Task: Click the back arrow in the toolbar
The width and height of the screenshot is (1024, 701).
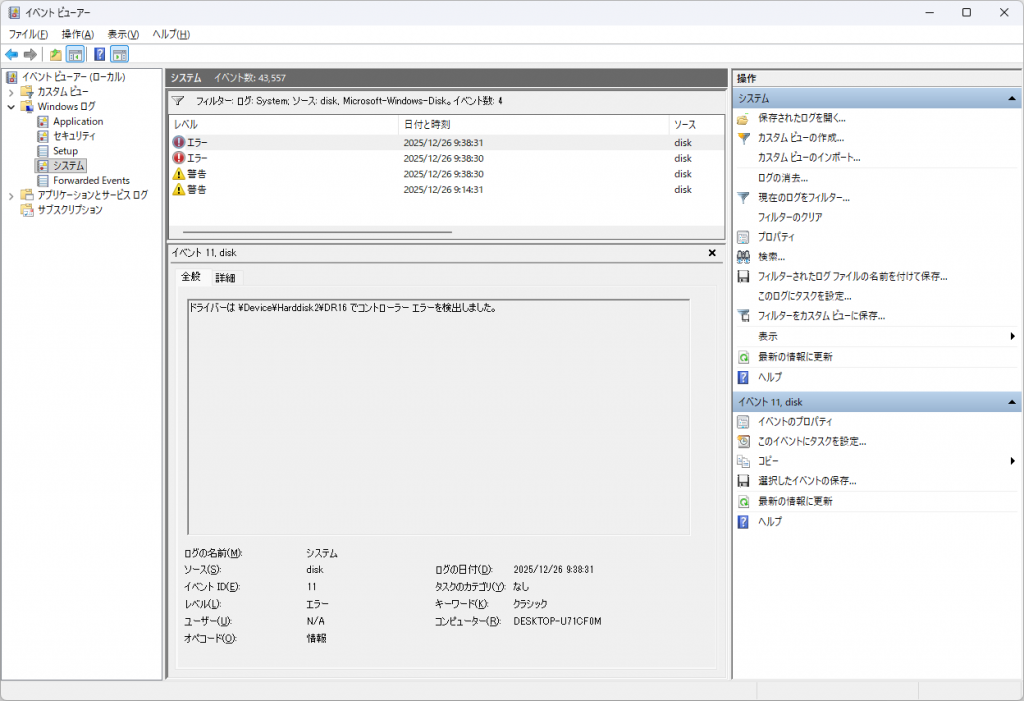Action: 11,54
